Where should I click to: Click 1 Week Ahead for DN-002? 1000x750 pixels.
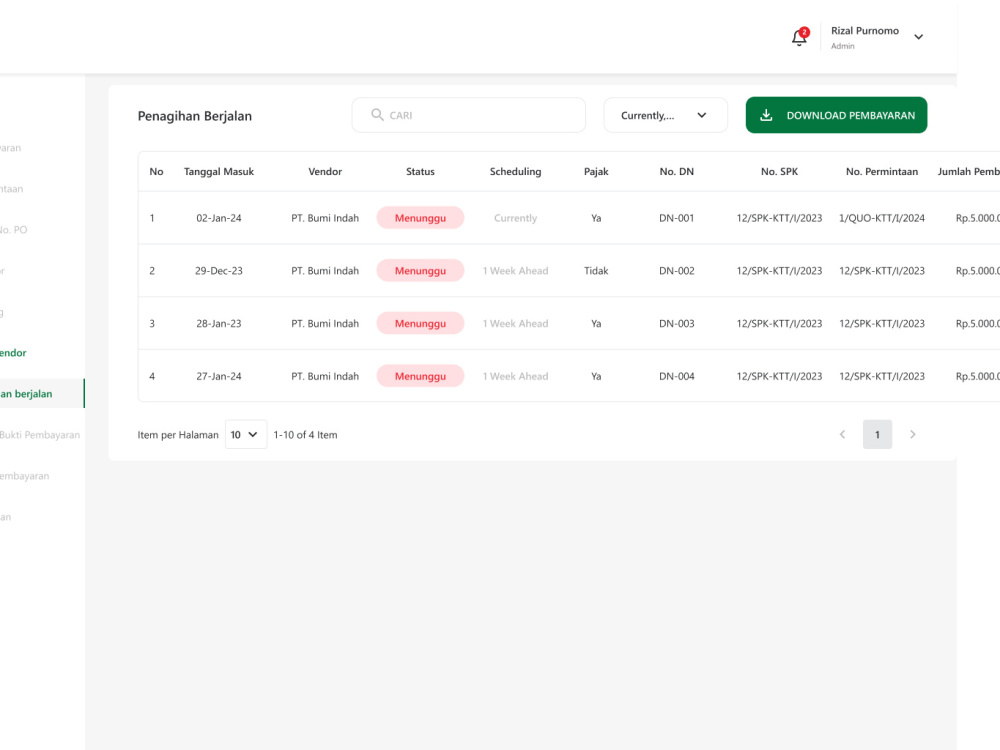pos(515,271)
